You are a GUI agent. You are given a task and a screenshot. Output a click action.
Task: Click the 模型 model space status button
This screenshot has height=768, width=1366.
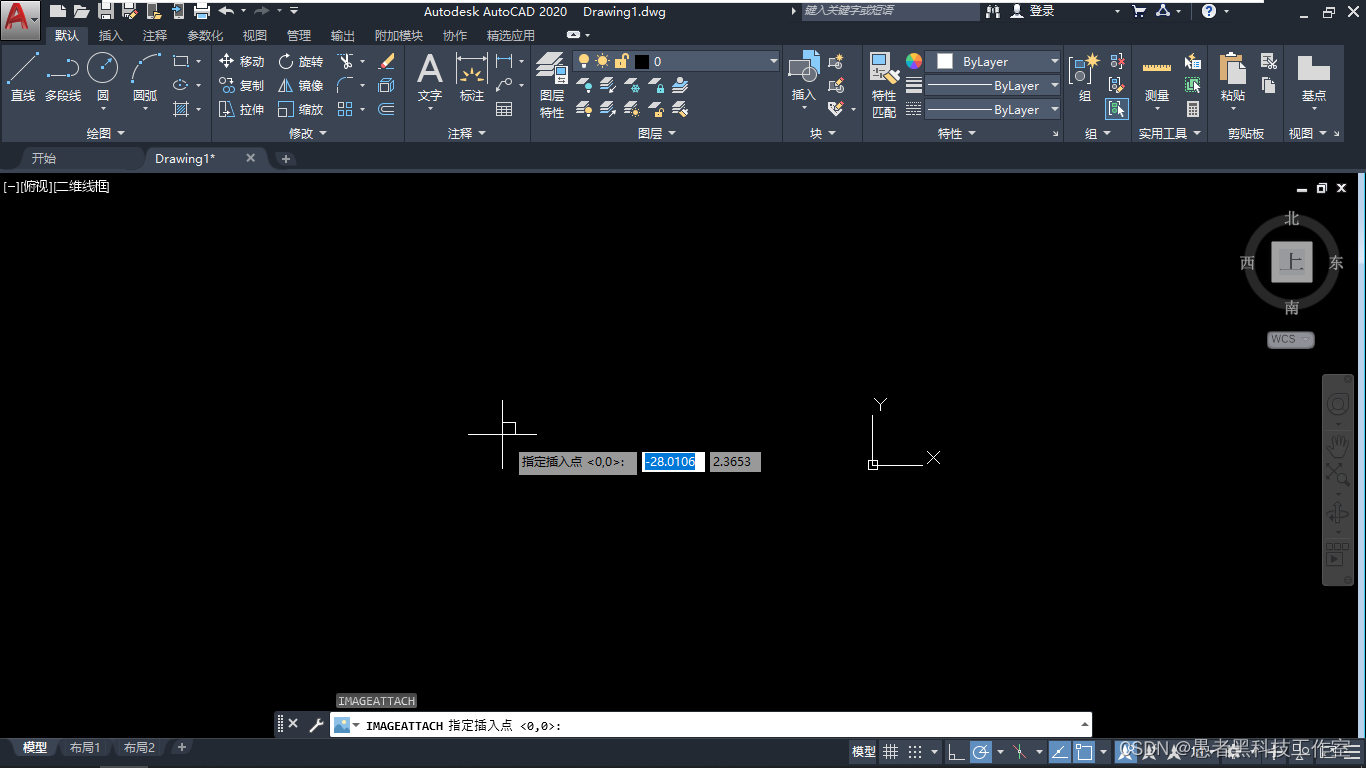pyautogui.click(x=864, y=752)
